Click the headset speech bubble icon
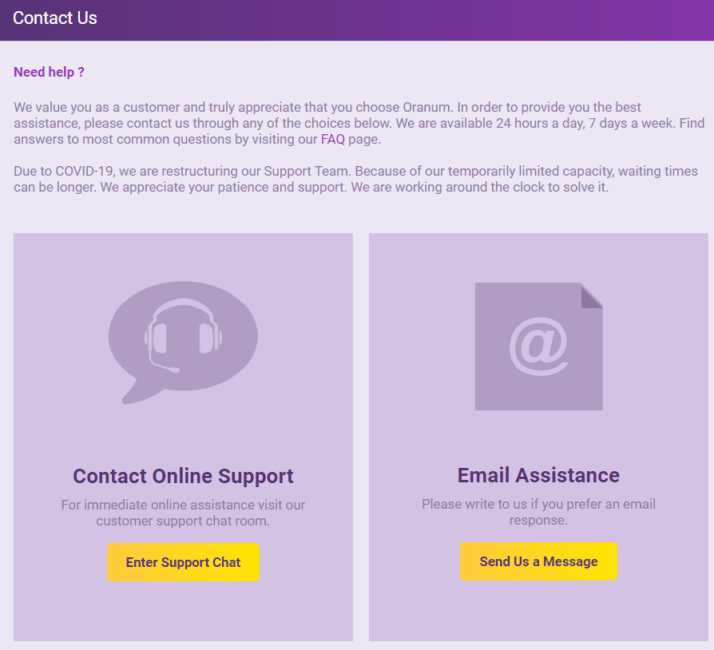This screenshot has width=714, height=650. [x=183, y=335]
